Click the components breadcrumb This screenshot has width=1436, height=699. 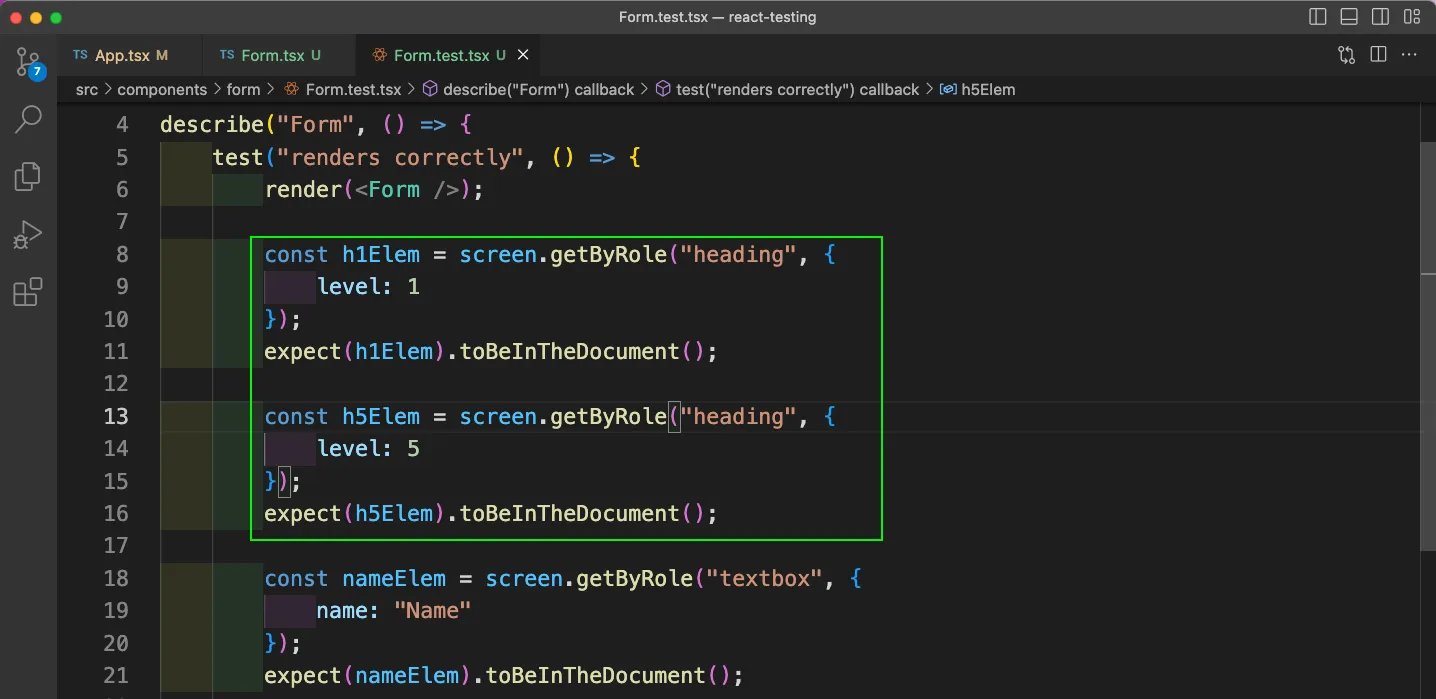click(162, 90)
